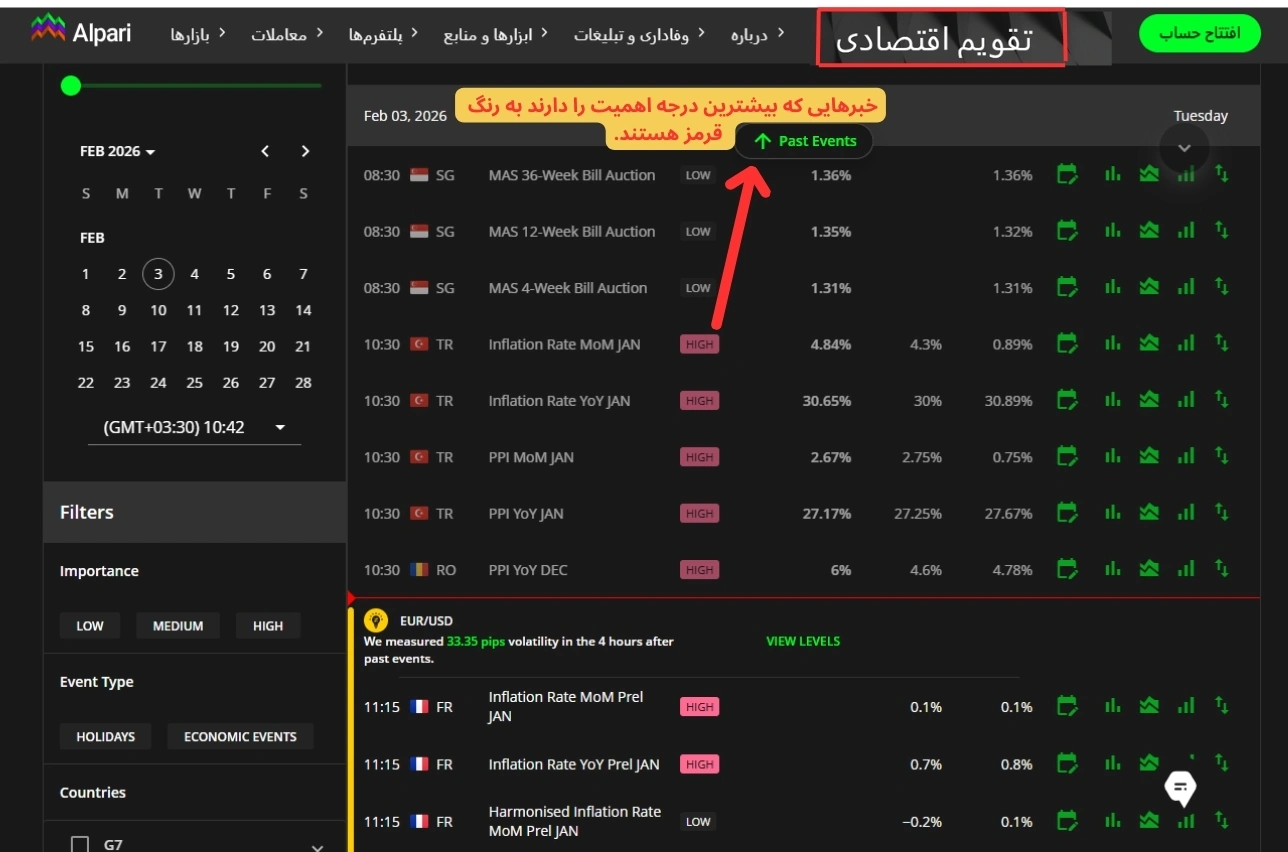Open the پلتفرم‌ها menu

tap(383, 34)
